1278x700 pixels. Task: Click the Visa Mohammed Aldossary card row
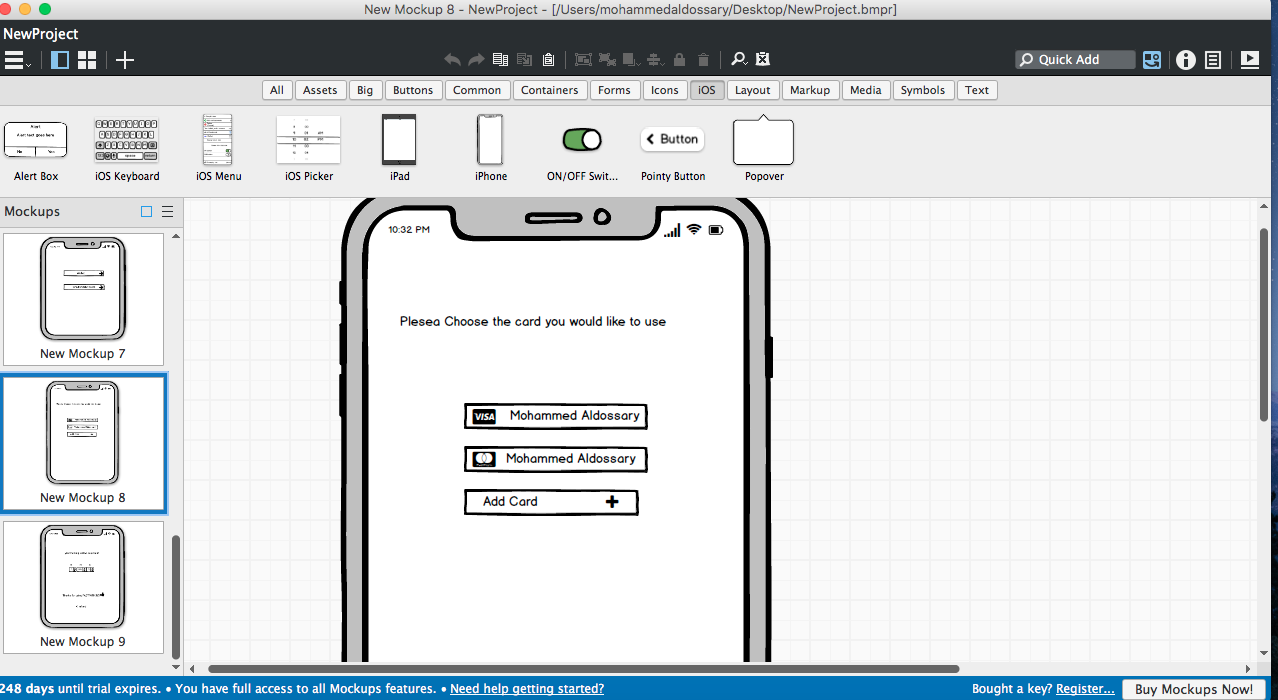555,416
